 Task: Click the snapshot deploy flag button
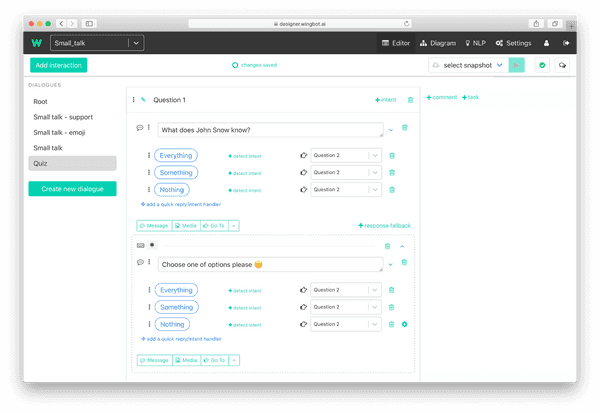point(516,65)
